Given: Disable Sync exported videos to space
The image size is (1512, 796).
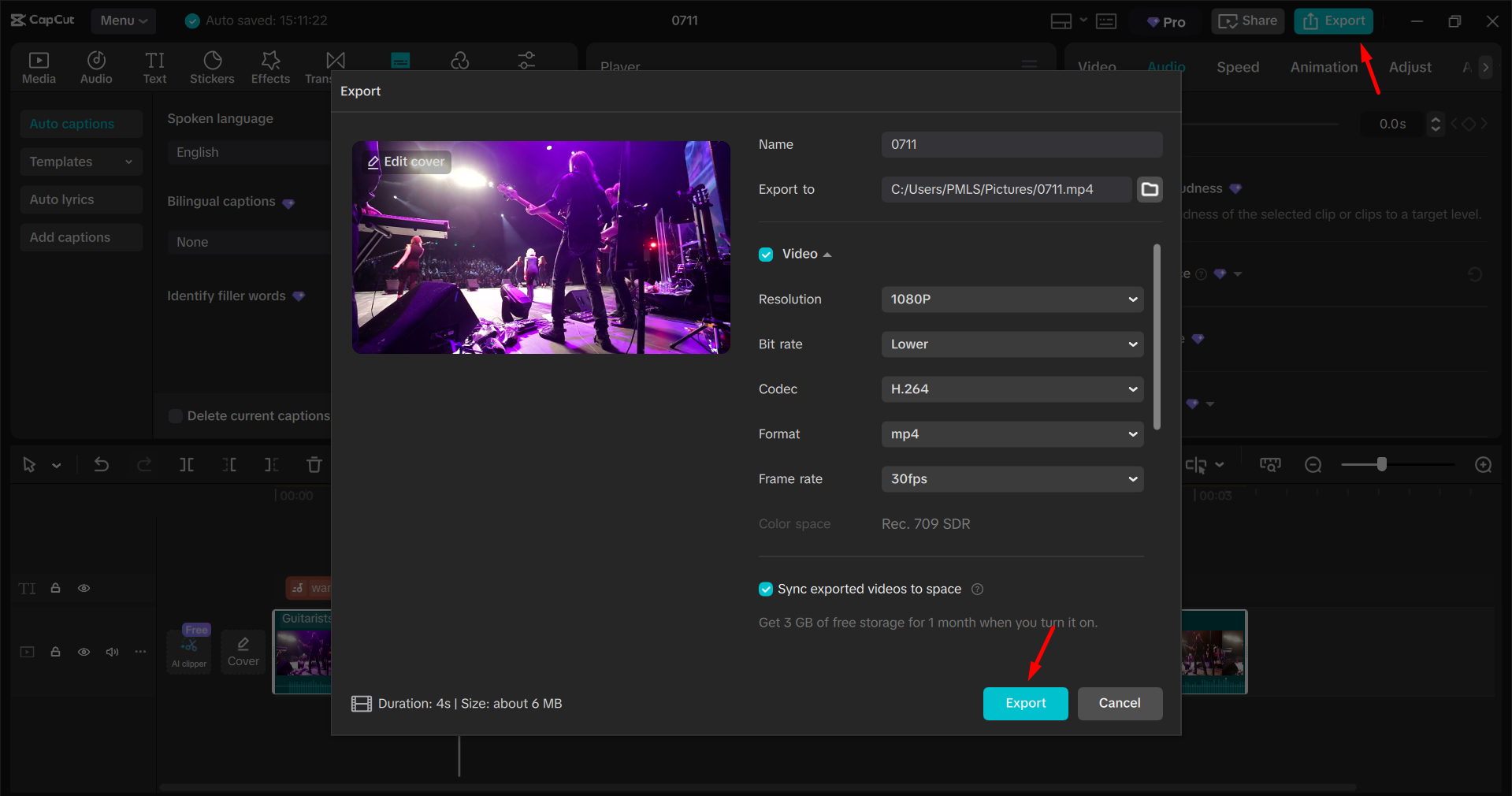Looking at the screenshot, I should (x=765, y=589).
